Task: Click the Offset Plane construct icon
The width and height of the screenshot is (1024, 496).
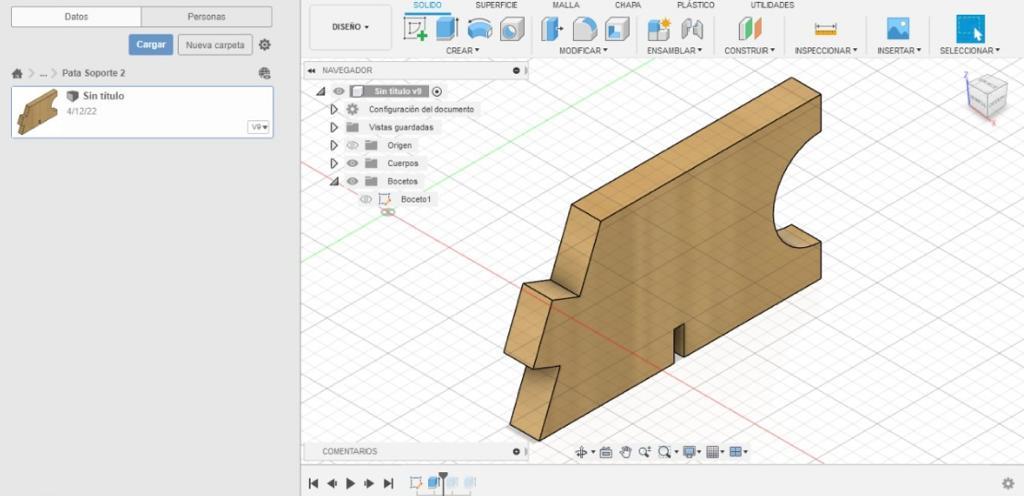Action: [x=750, y=29]
